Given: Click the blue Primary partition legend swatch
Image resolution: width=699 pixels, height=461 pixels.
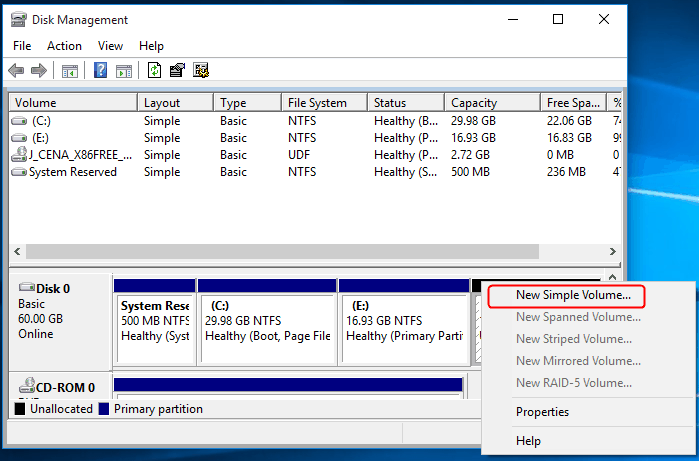Looking at the screenshot, I should tap(103, 409).
